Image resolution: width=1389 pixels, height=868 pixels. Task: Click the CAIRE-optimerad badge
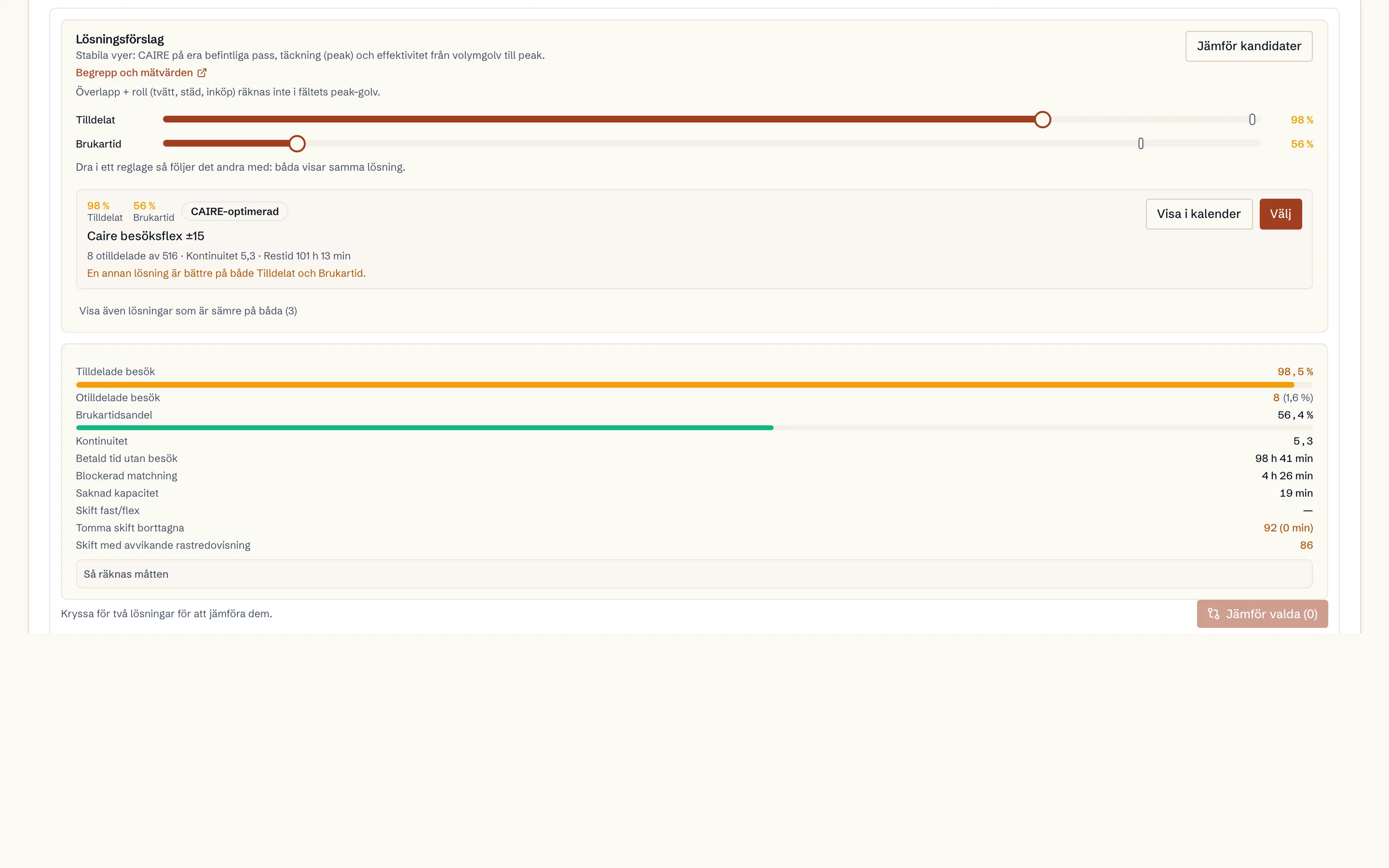235,211
